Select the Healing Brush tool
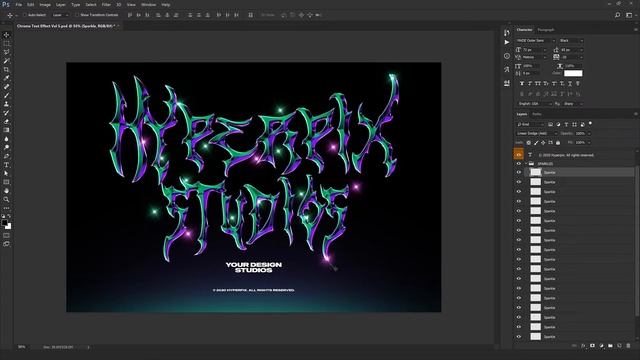This screenshot has width=640, height=360. 6,87
